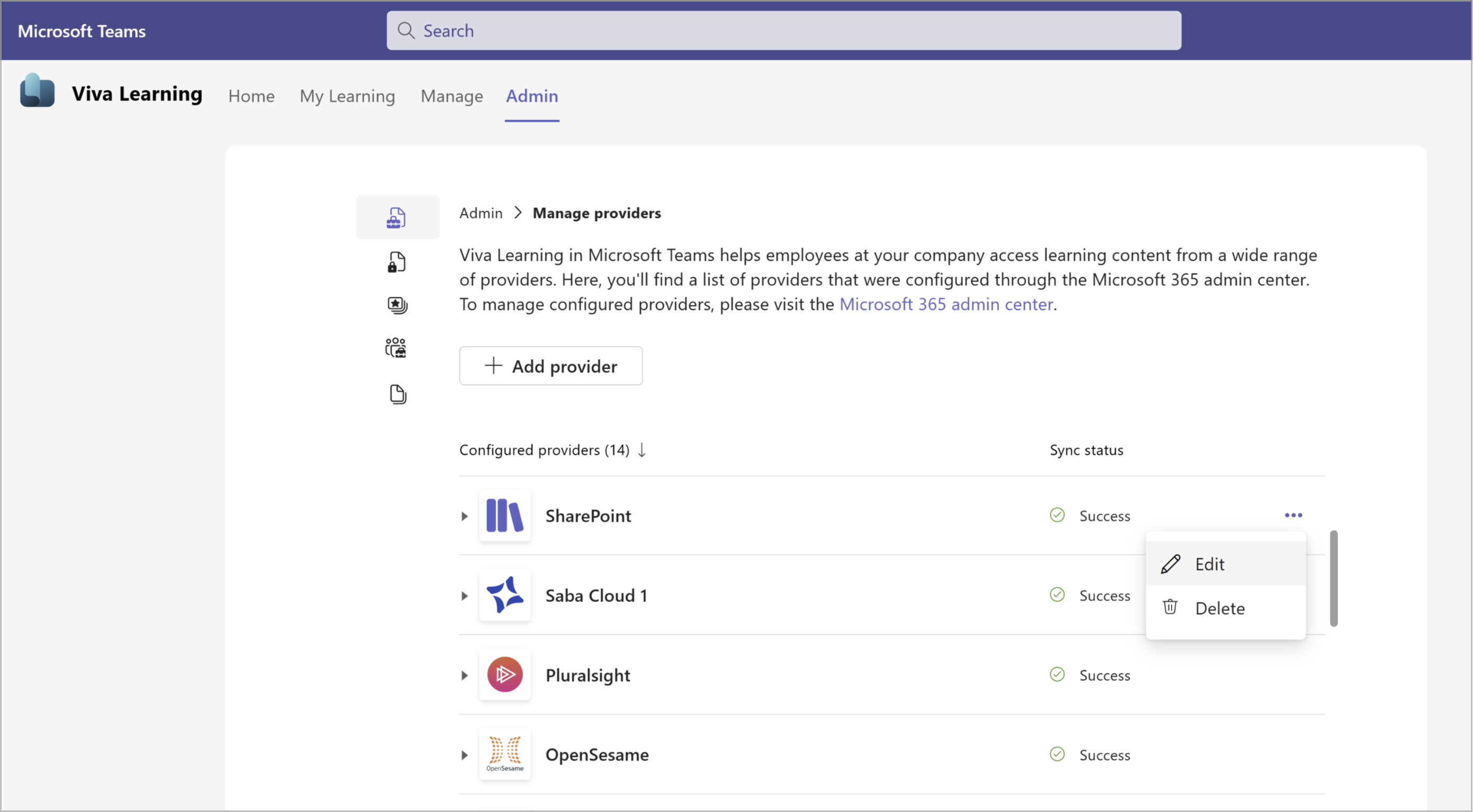Click the pencil icon beside Edit
This screenshot has width=1473, height=812.
coord(1170,564)
